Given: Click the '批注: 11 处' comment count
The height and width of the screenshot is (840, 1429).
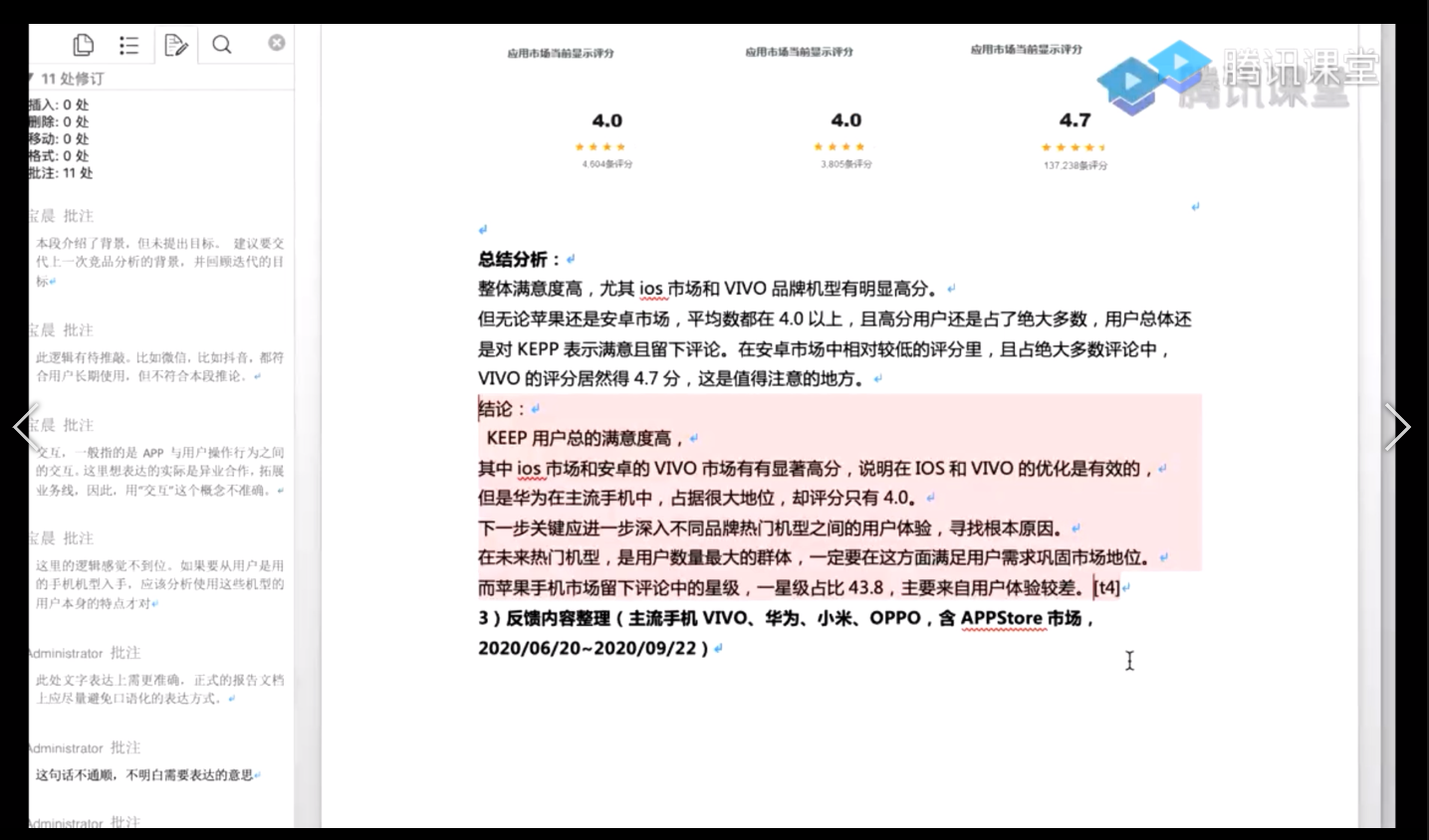Looking at the screenshot, I should tap(61, 172).
